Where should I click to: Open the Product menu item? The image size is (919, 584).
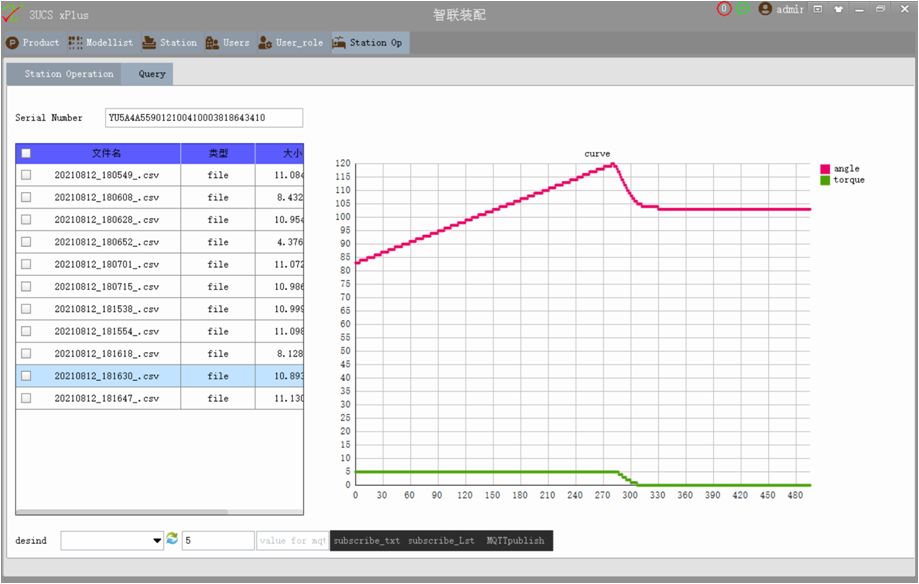(x=33, y=43)
